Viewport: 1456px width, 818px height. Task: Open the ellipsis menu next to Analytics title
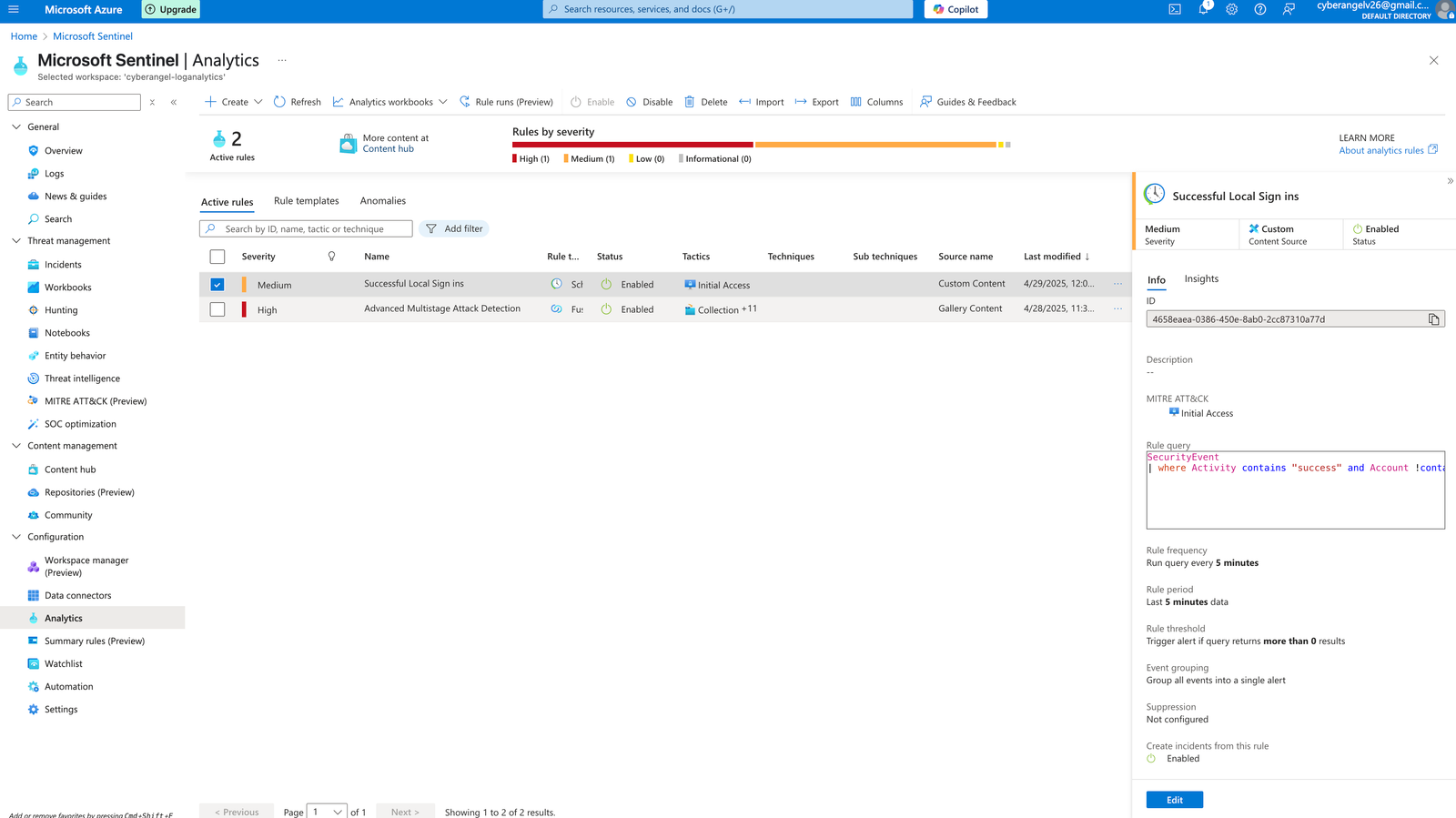(282, 60)
